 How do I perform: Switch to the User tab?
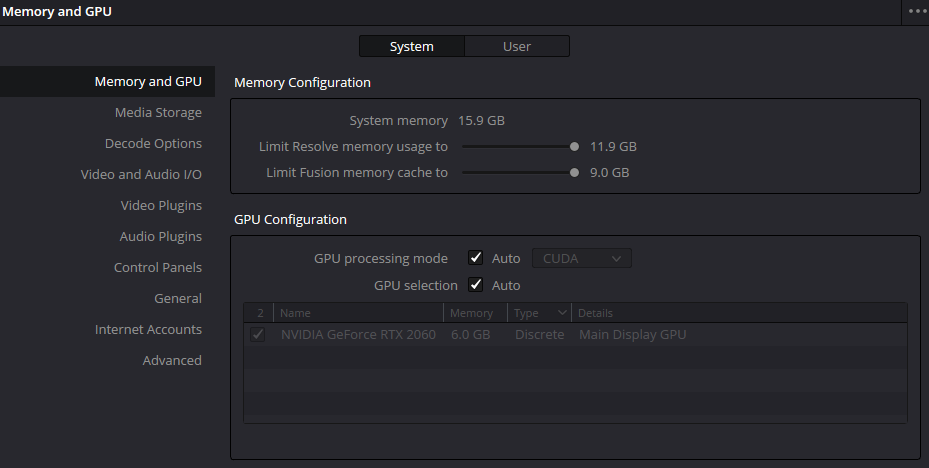tap(517, 46)
